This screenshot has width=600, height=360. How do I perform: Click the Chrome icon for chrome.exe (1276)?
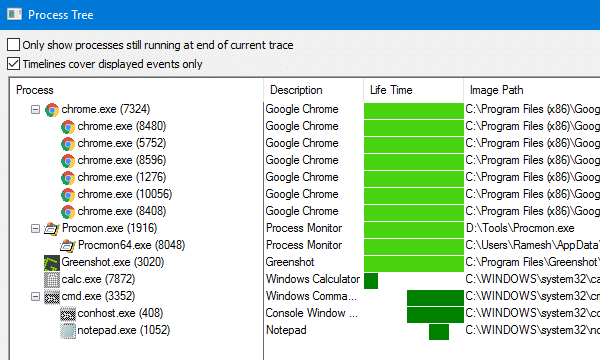(x=68, y=178)
